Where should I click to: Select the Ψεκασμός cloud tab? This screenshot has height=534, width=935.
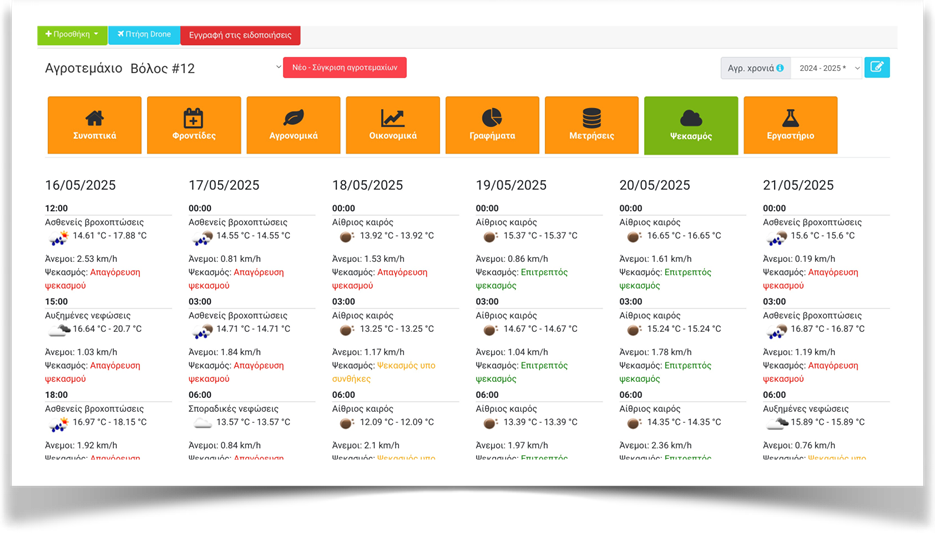click(x=691, y=125)
